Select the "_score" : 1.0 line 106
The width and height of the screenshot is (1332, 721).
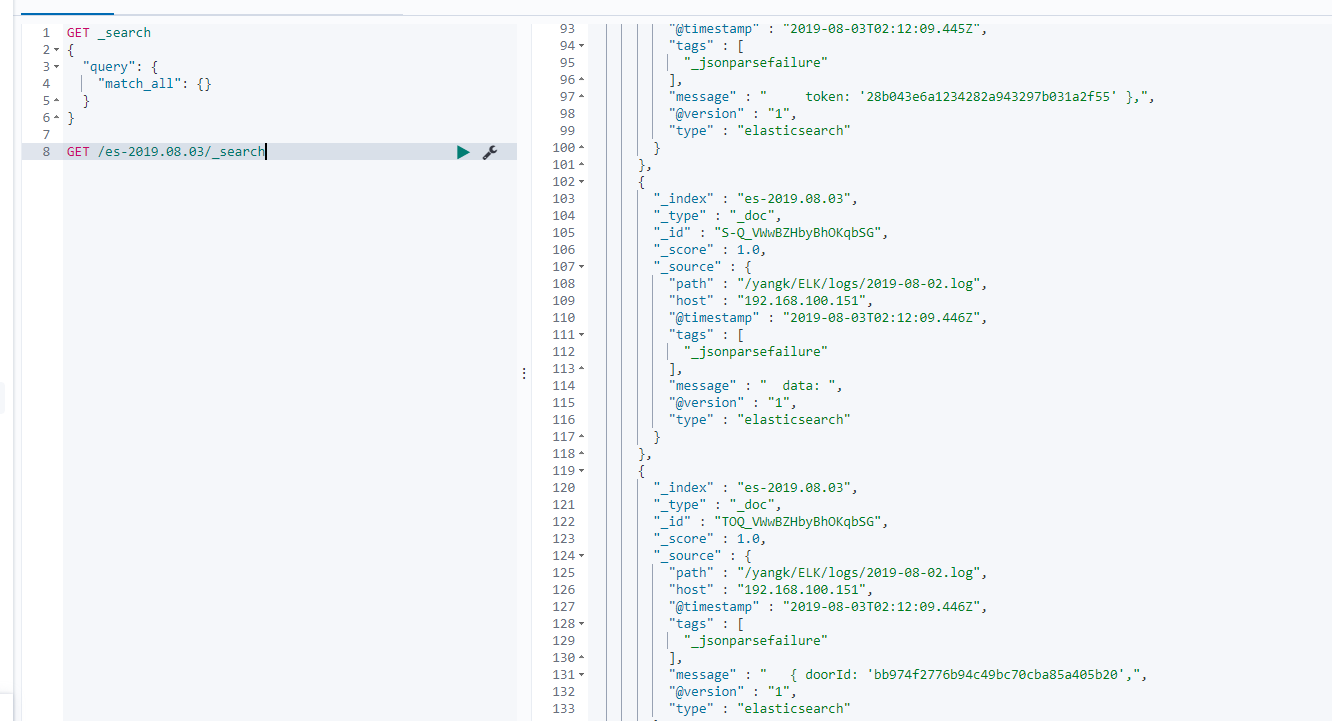point(710,250)
